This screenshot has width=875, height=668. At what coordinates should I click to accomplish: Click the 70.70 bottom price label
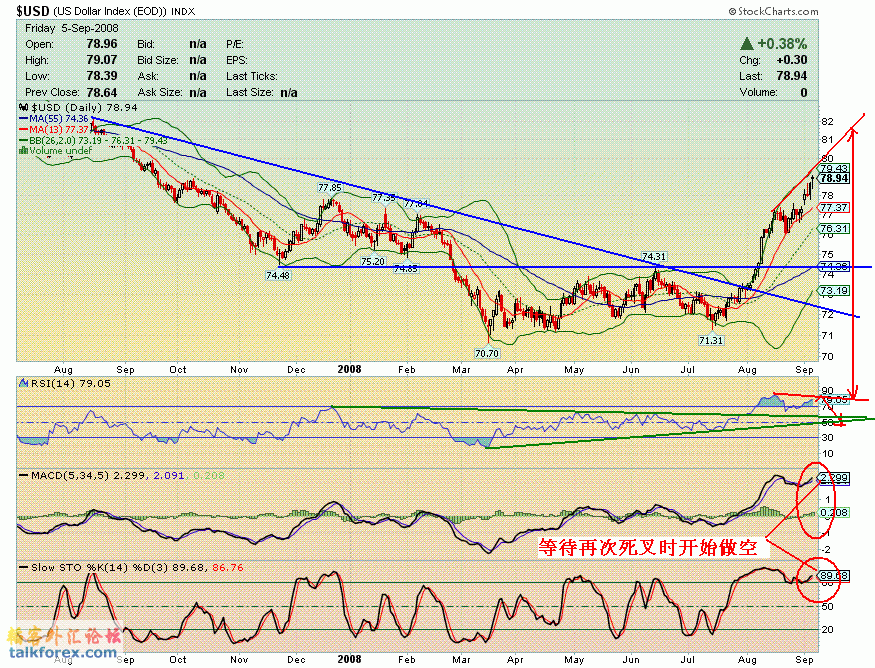[x=487, y=353]
